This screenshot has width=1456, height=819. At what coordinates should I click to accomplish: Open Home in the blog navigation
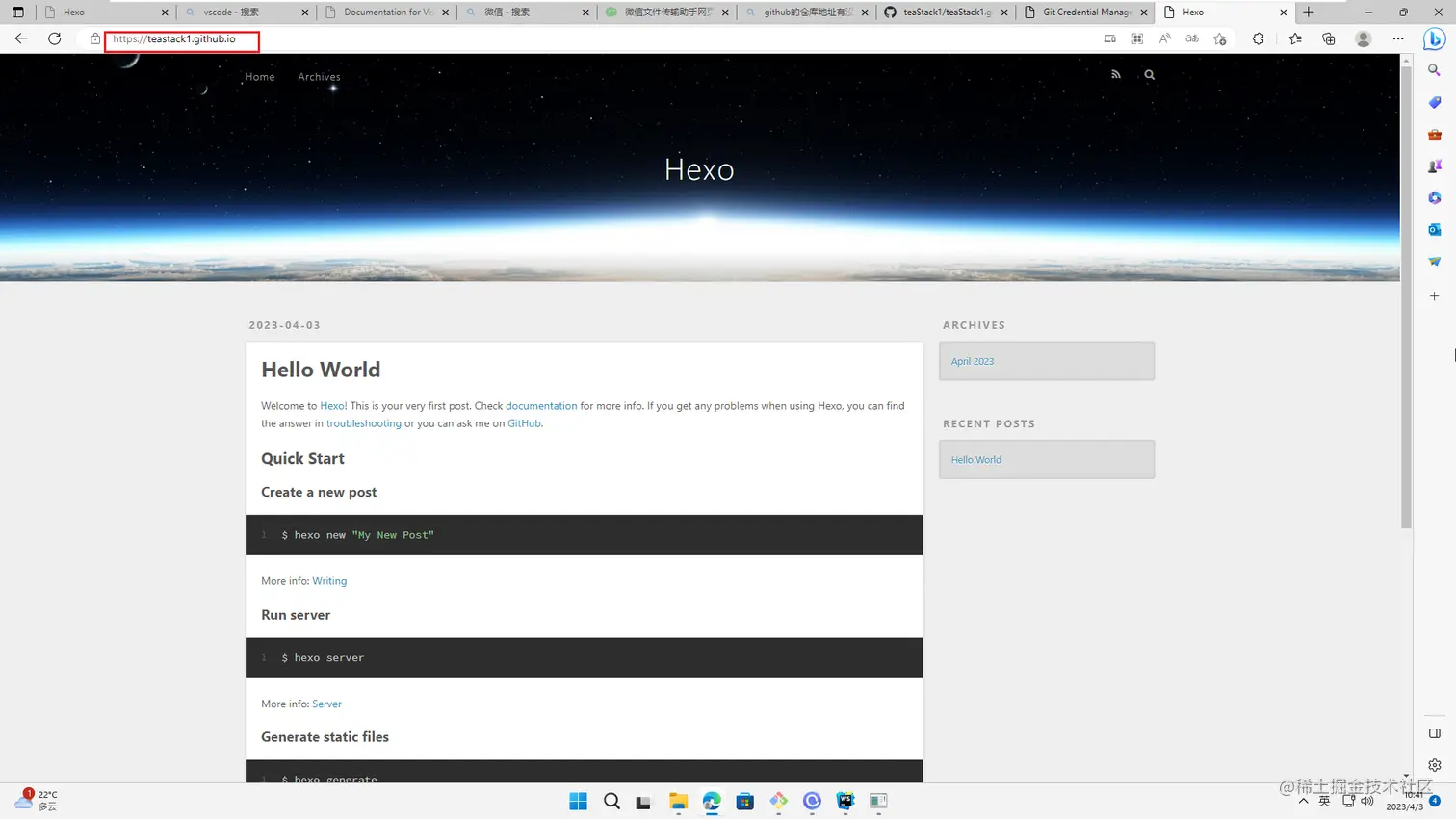(260, 77)
